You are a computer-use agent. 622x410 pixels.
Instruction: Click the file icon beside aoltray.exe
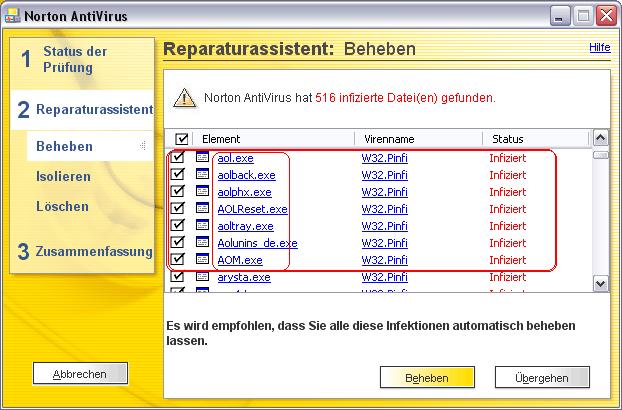tap(203, 226)
